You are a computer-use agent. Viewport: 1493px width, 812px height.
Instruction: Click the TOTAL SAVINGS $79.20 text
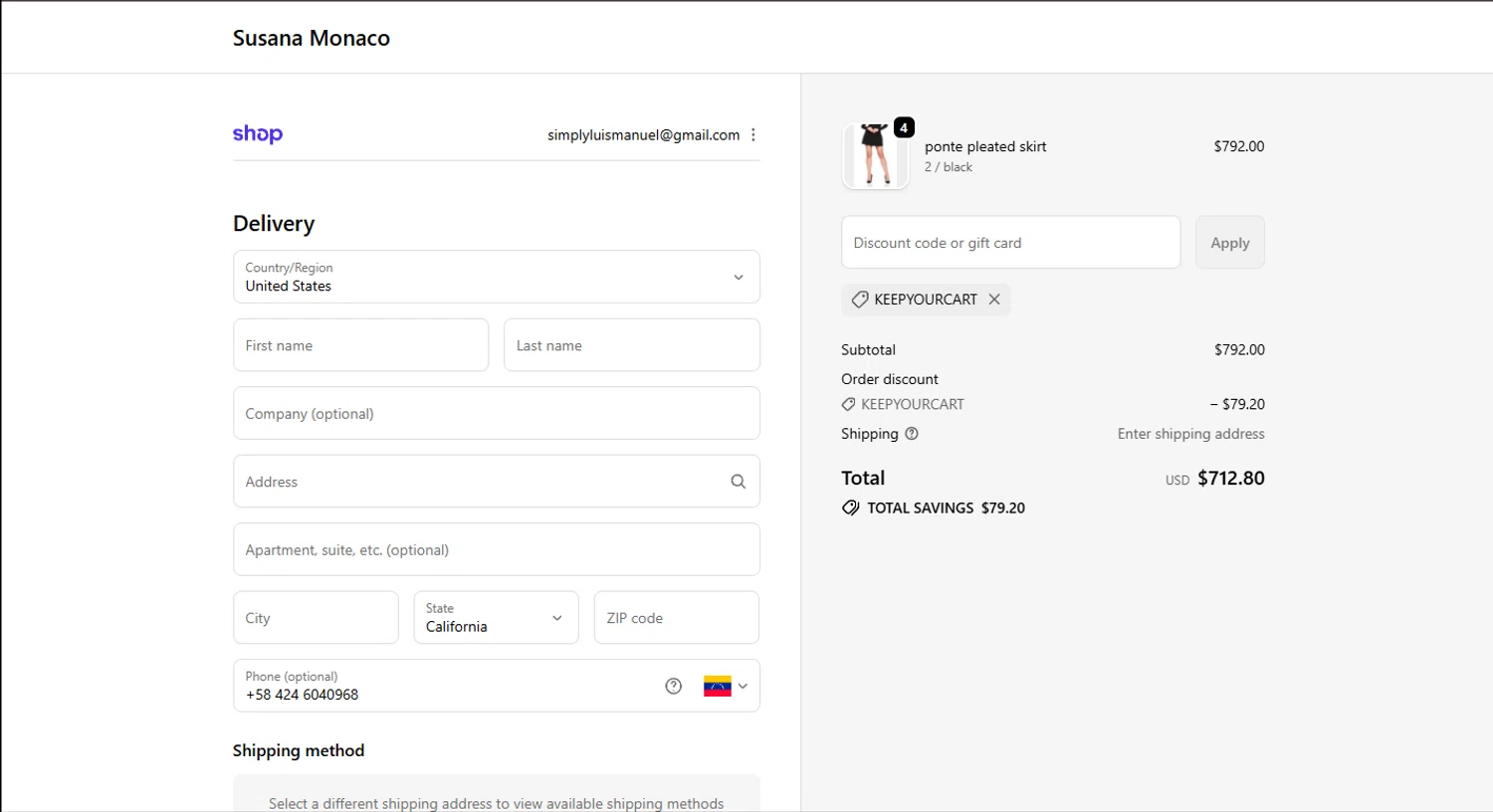947,507
